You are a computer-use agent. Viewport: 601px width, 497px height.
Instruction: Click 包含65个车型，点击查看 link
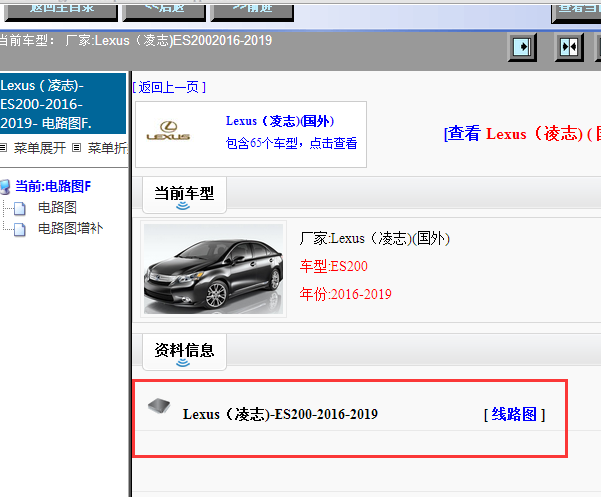(x=291, y=143)
